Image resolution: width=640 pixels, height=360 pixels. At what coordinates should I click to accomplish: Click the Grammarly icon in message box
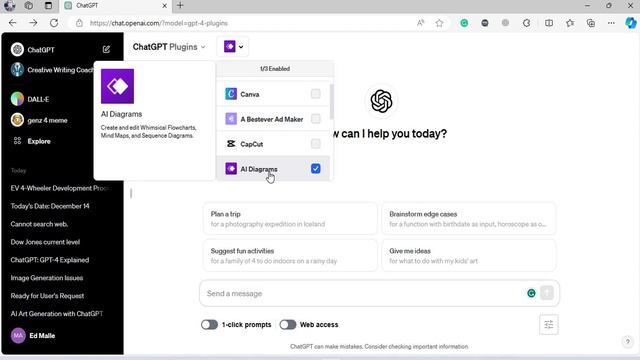[531, 293]
